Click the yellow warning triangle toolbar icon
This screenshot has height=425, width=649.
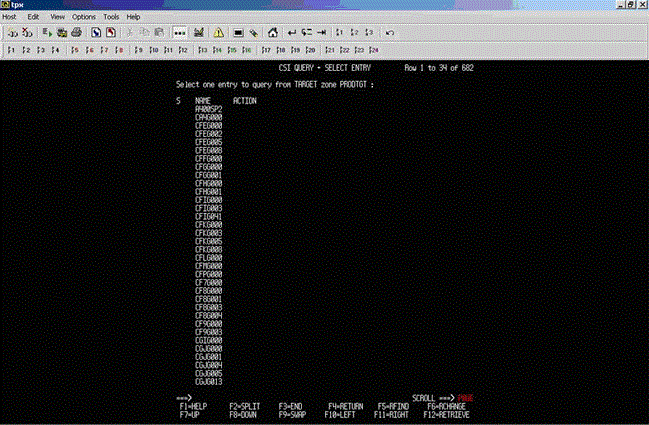pos(219,32)
